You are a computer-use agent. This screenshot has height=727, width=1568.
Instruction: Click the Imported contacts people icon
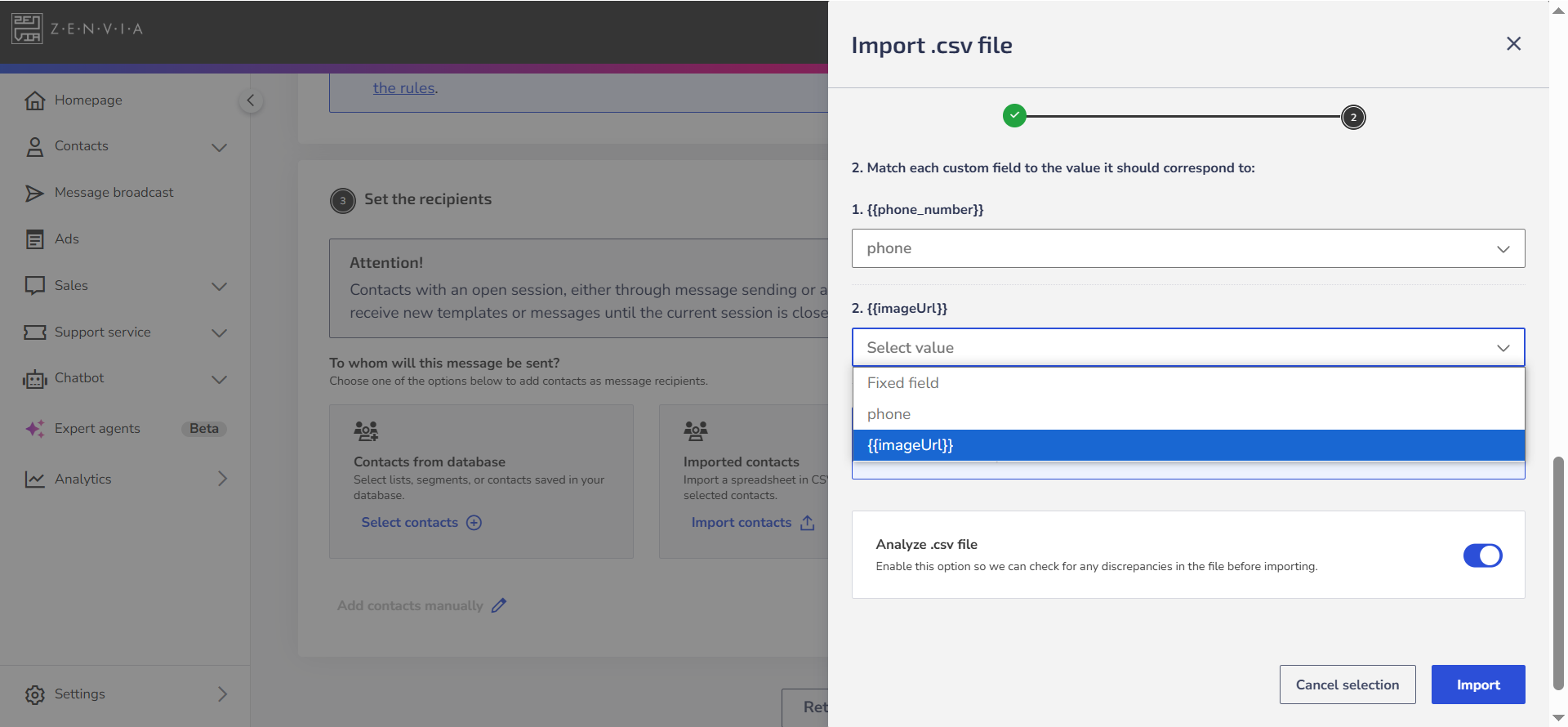point(696,430)
